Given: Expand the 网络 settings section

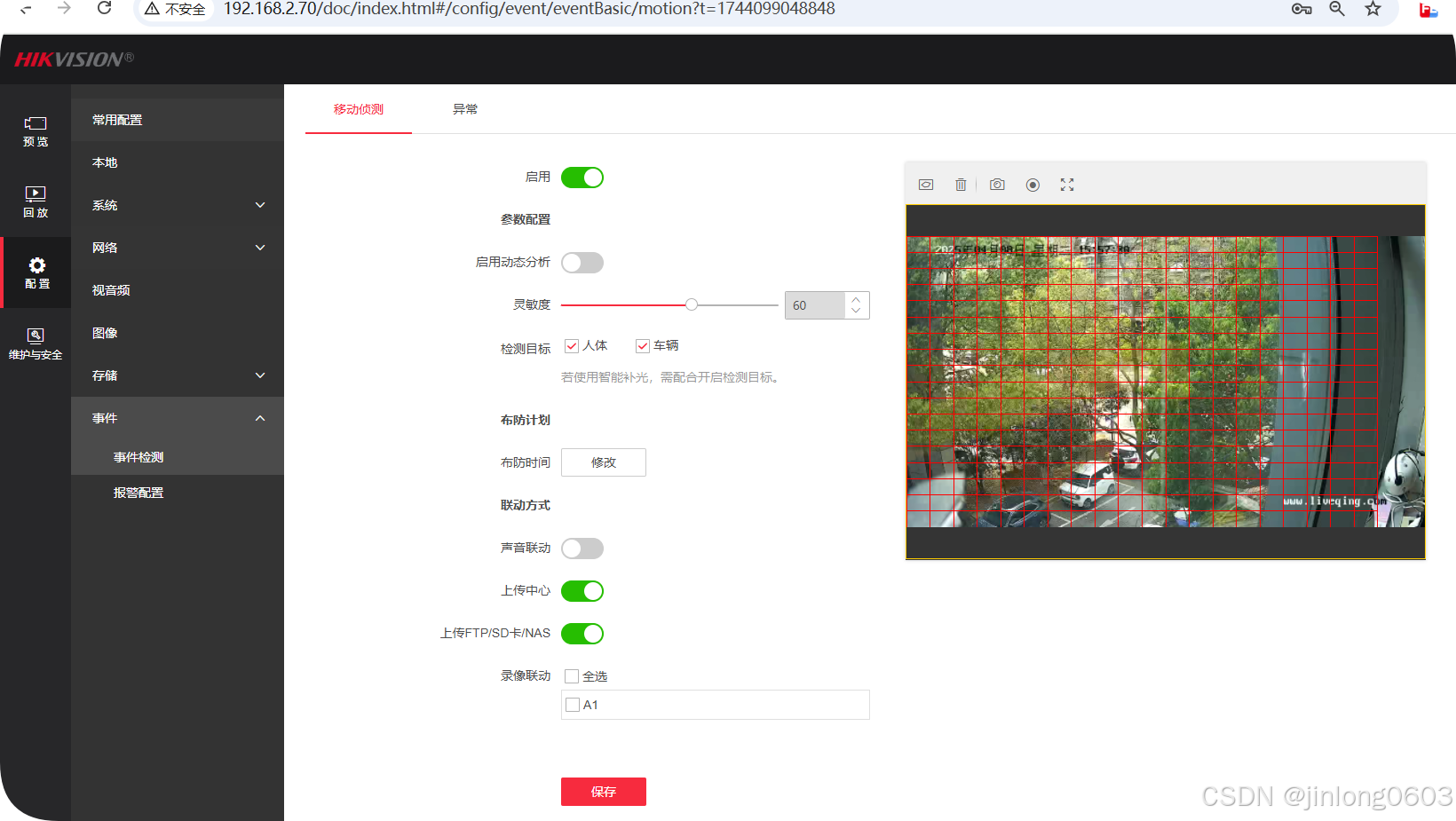Looking at the screenshot, I should coord(177,248).
